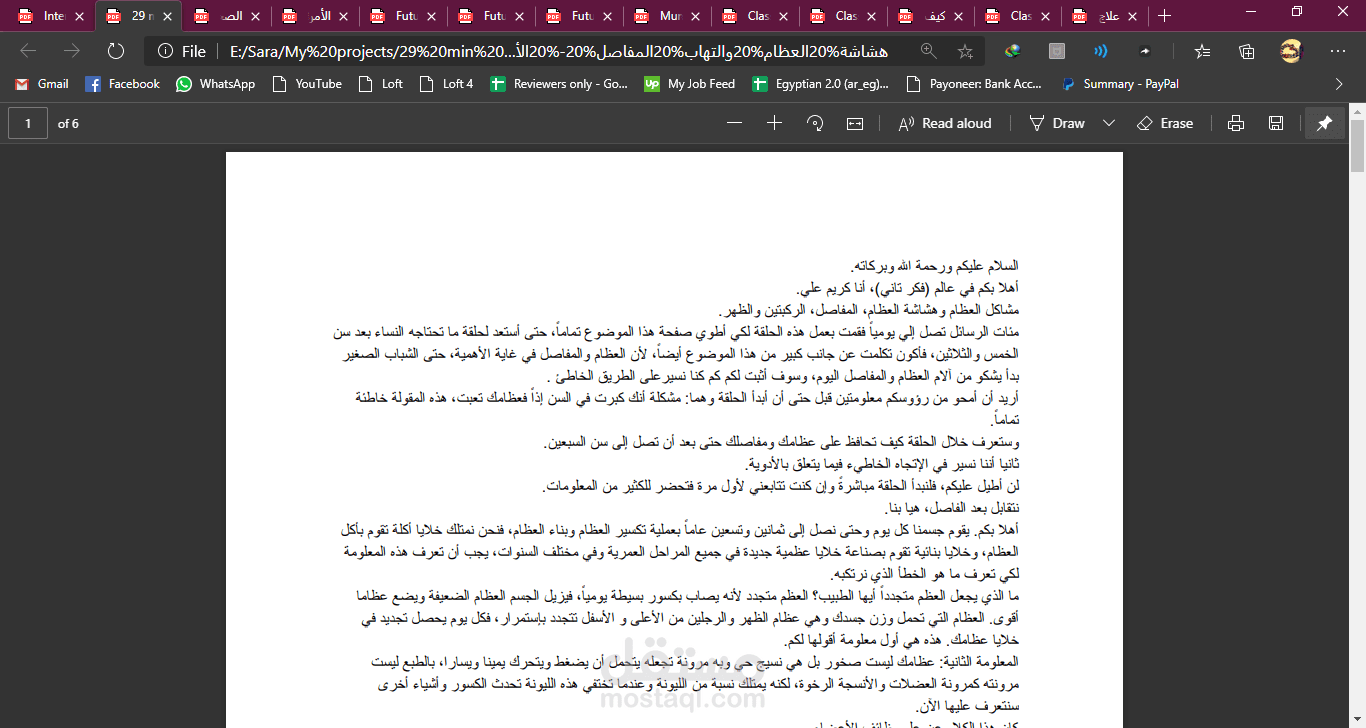The height and width of the screenshot is (728, 1366).
Task: Print the open PDF
Action: pyautogui.click(x=1235, y=122)
